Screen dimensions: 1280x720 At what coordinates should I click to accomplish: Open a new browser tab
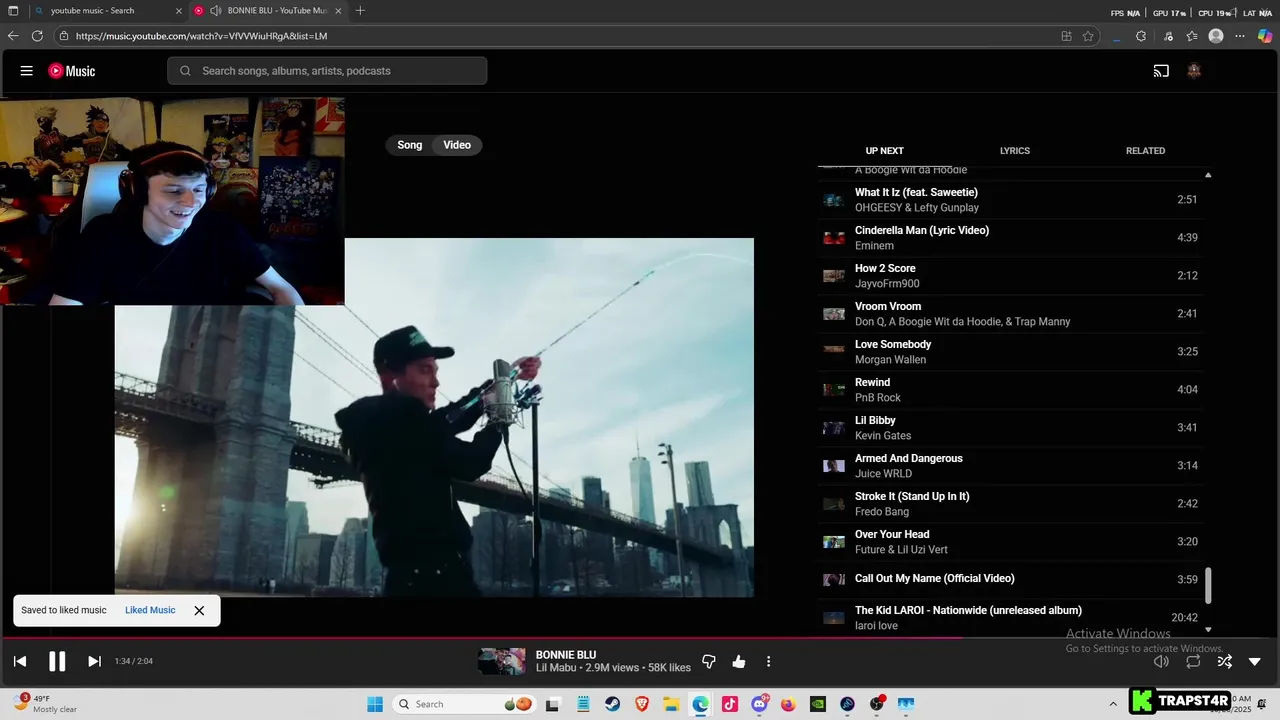360,11
